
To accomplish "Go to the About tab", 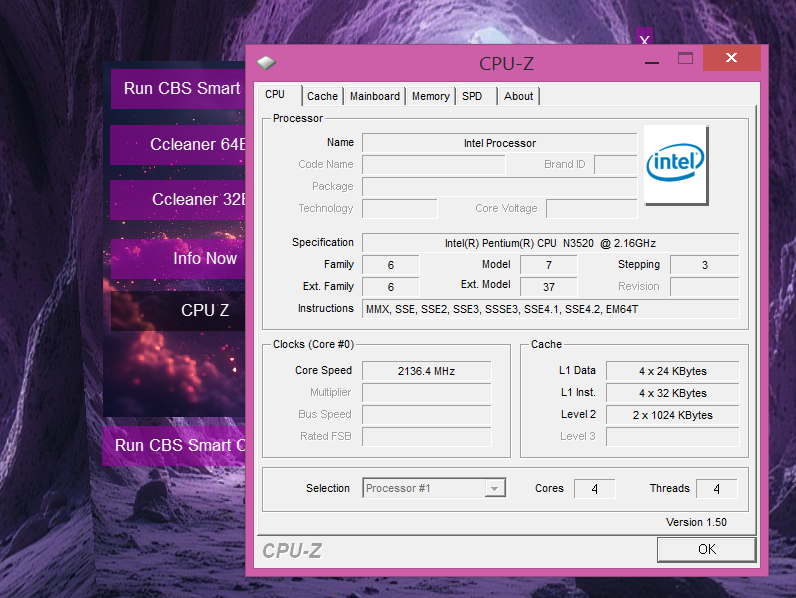I will 518,96.
